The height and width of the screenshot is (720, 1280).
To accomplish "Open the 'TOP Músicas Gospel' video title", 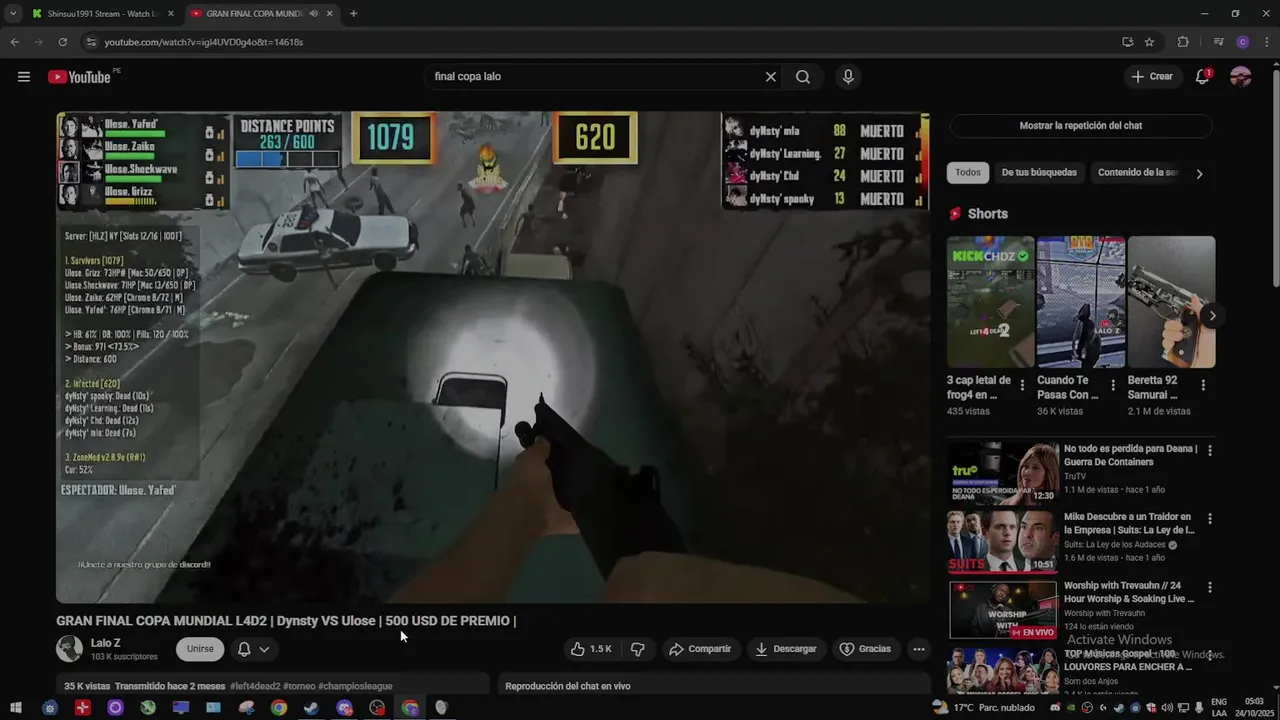I will (1128, 660).
